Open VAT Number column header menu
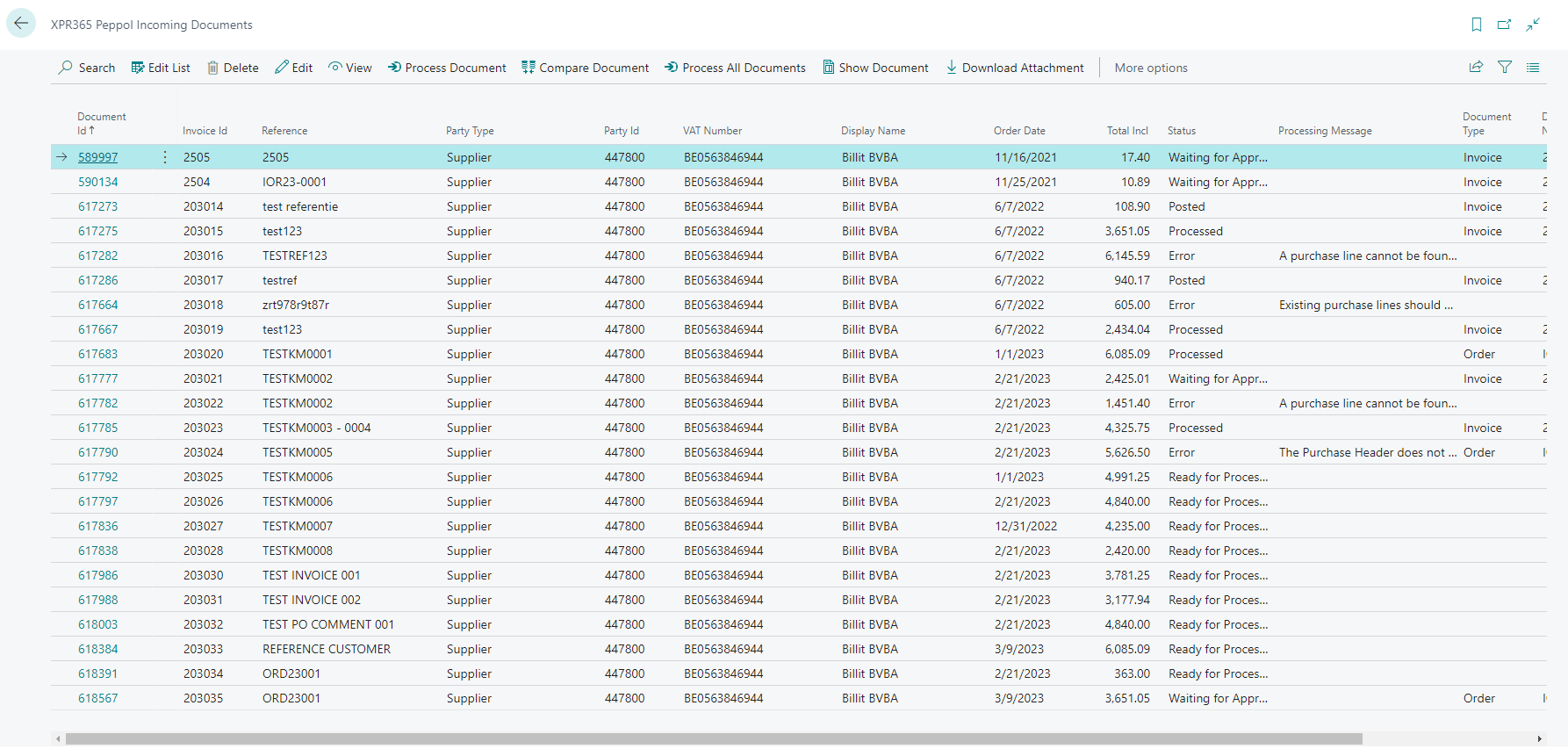Image resolution: width=1568 pixels, height=756 pixels. coord(712,131)
